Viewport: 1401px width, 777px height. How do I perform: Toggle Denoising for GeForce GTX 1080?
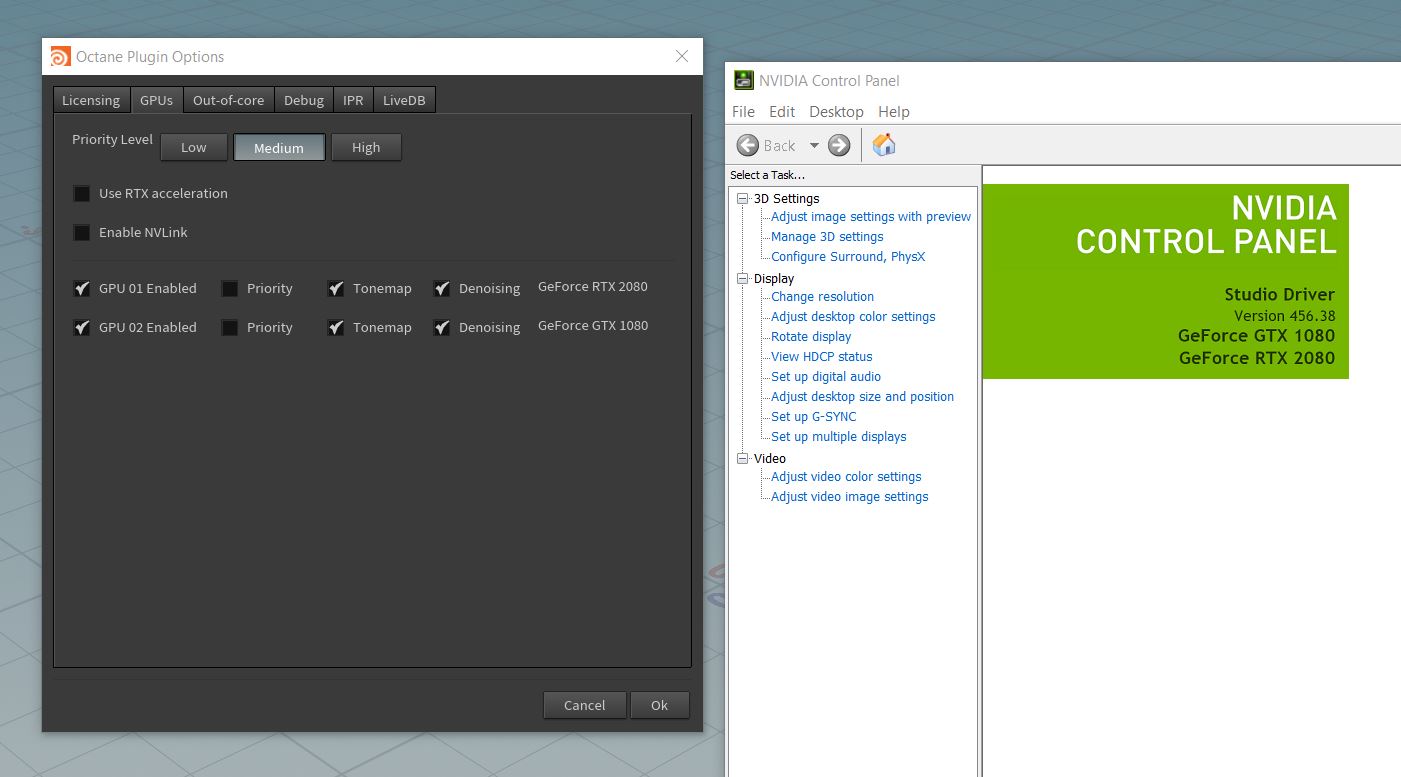[x=442, y=327]
